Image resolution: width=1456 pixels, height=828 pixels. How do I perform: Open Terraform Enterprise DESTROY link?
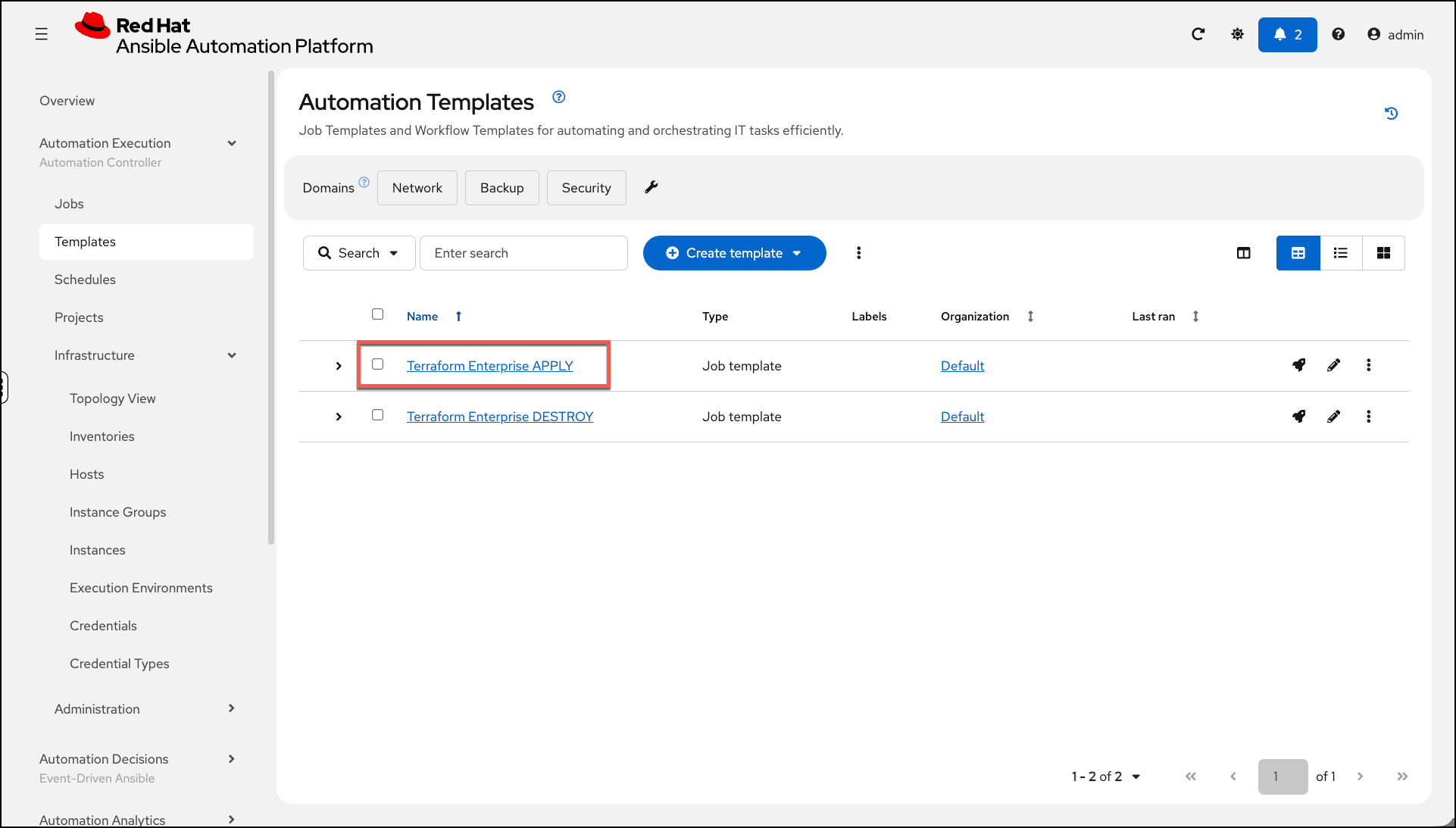point(500,417)
